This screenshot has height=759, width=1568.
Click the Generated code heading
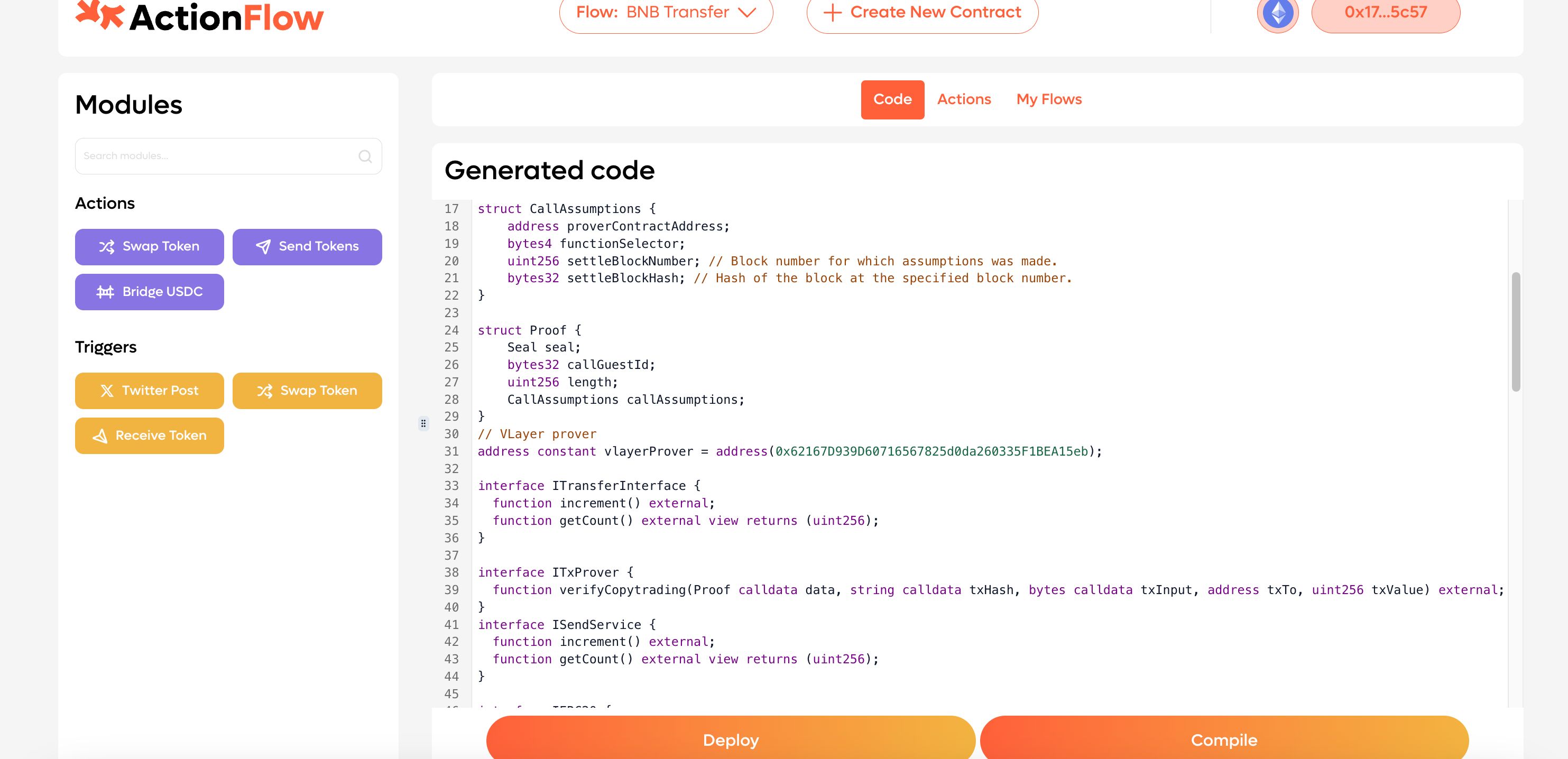tap(549, 170)
